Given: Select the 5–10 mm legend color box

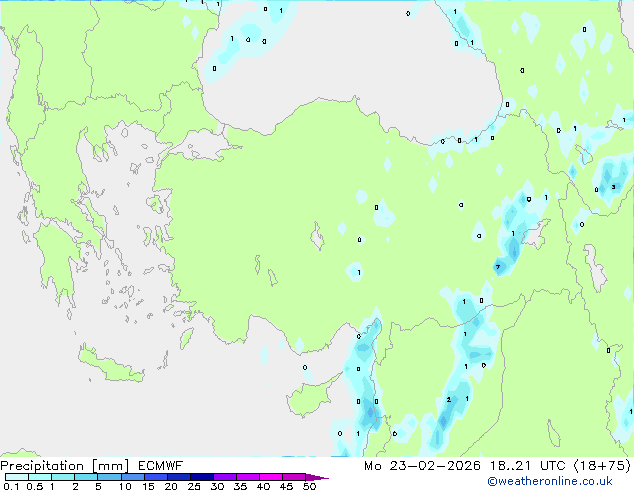Looking at the screenshot, I should coord(109,477).
